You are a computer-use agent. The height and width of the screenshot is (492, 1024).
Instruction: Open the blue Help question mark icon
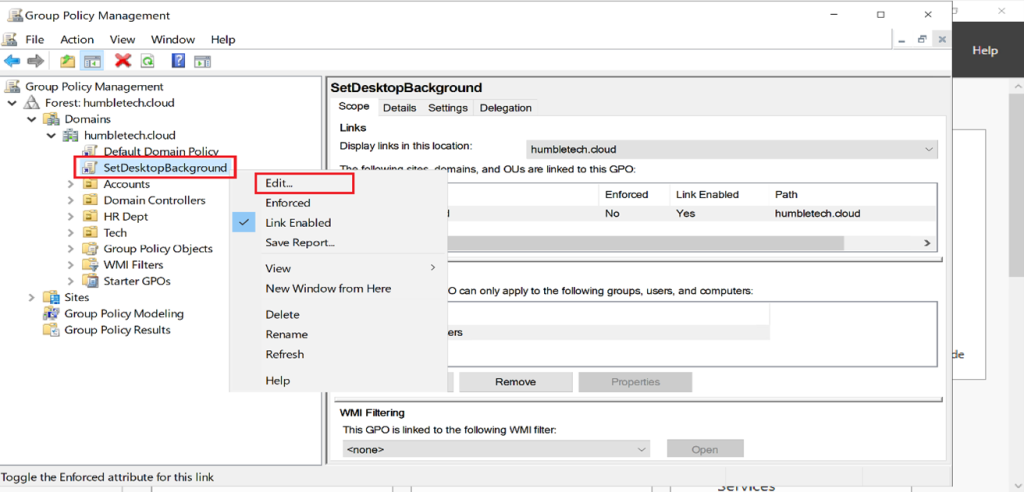click(x=178, y=61)
